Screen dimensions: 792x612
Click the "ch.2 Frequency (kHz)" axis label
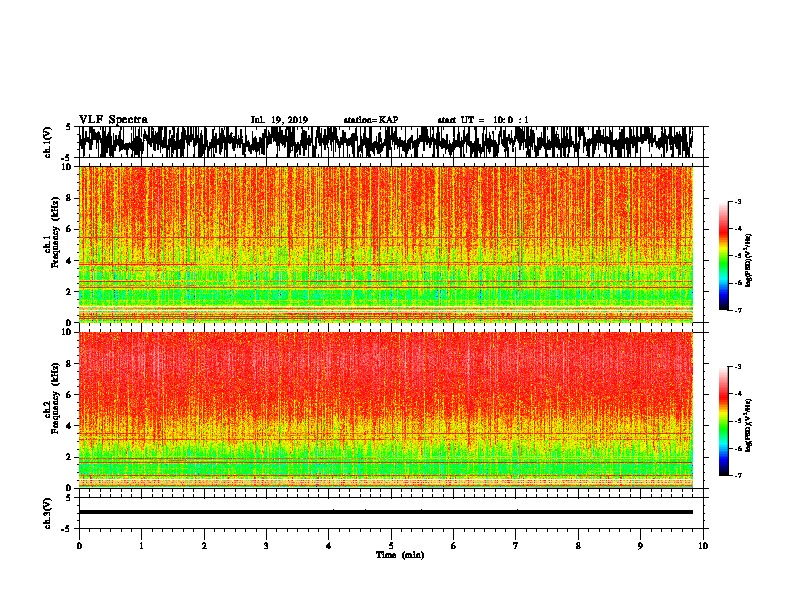52,397
